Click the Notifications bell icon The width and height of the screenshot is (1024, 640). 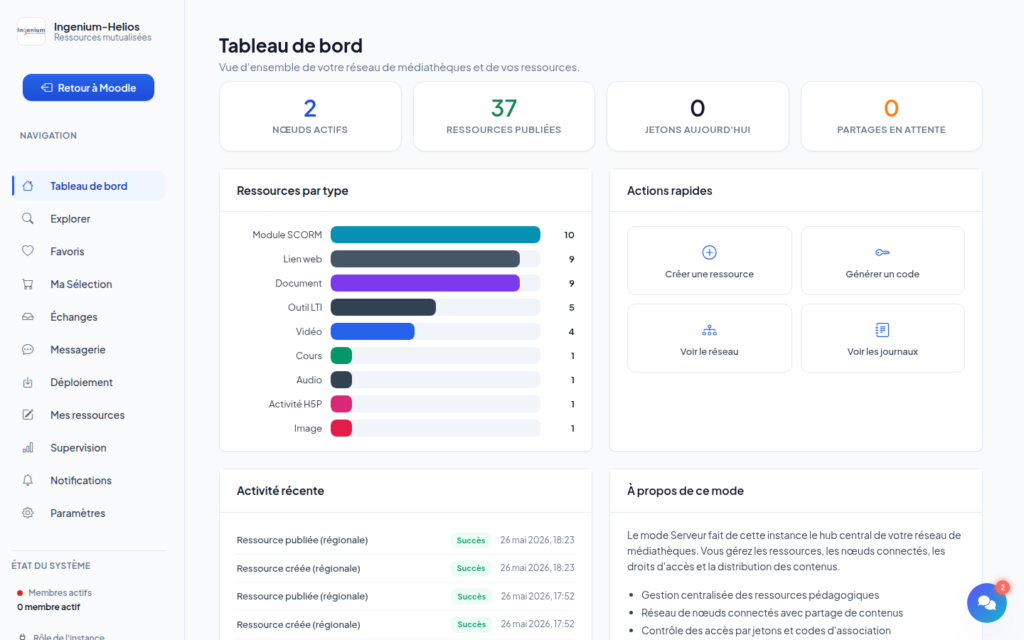click(27, 480)
